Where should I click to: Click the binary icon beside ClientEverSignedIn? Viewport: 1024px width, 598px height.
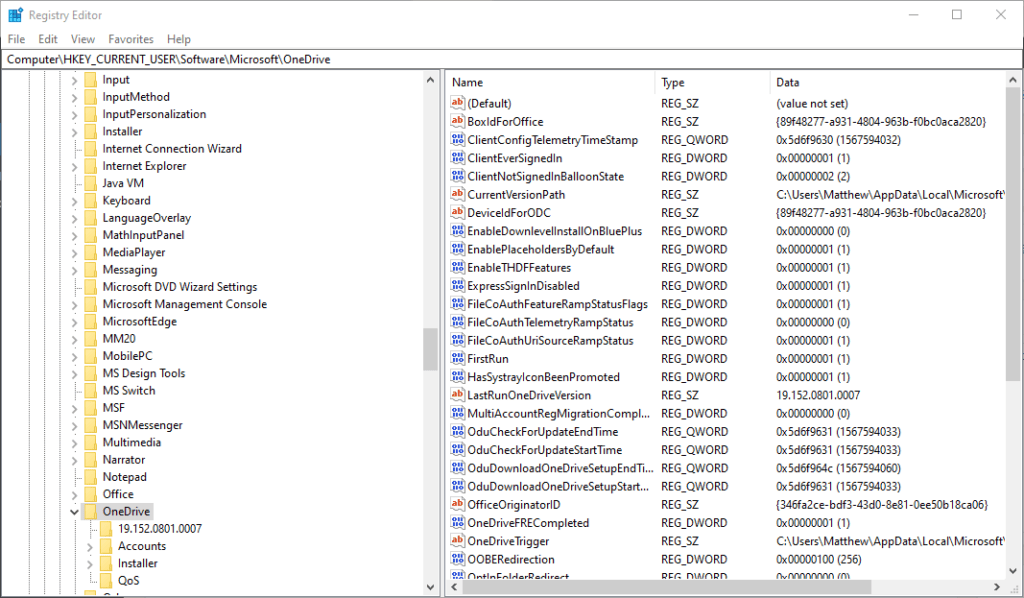tap(458, 158)
